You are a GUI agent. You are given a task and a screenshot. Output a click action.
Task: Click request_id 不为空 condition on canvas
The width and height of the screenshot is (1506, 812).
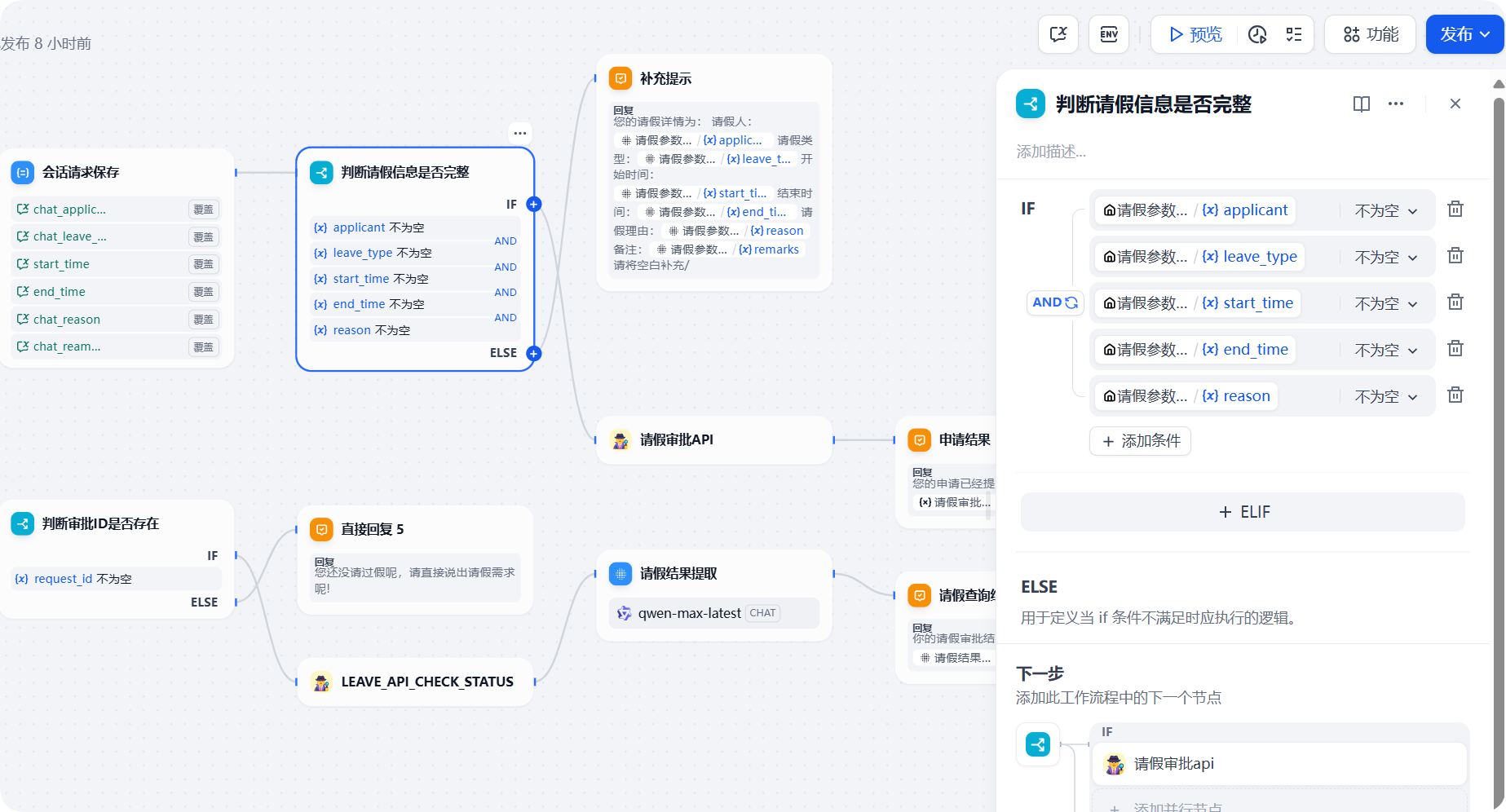[x=116, y=580]
